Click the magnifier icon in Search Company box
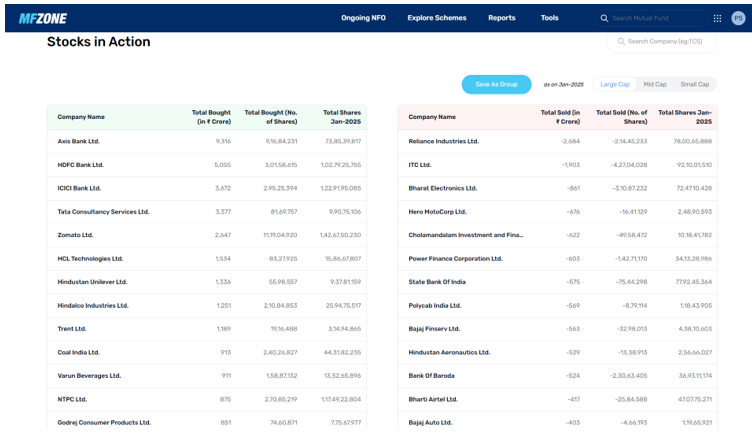This screenshot has height=443, width=752. click(x=621, y=42)
